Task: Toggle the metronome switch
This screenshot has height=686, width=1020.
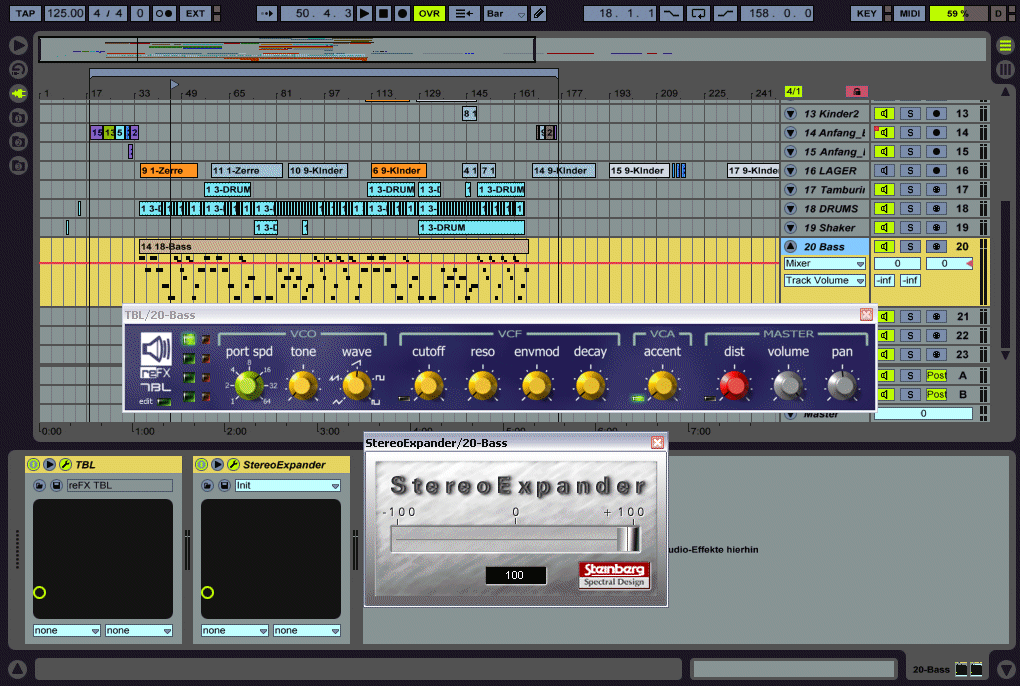Action: coord(163,13)
